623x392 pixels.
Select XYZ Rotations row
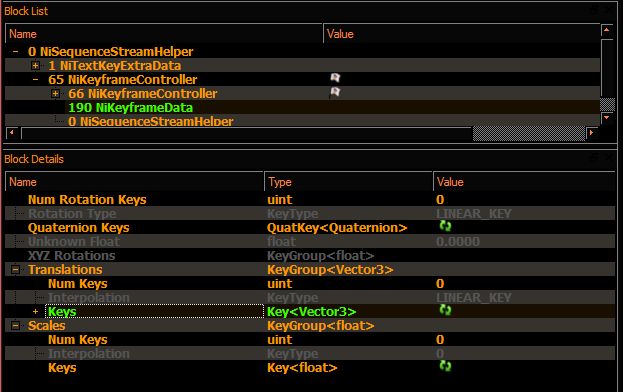(310, 255)
